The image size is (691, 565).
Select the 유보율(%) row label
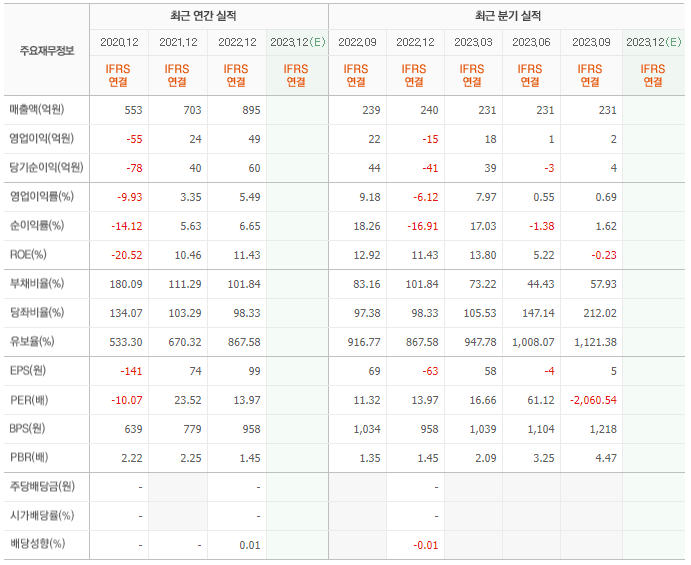[x=32, y=342]
